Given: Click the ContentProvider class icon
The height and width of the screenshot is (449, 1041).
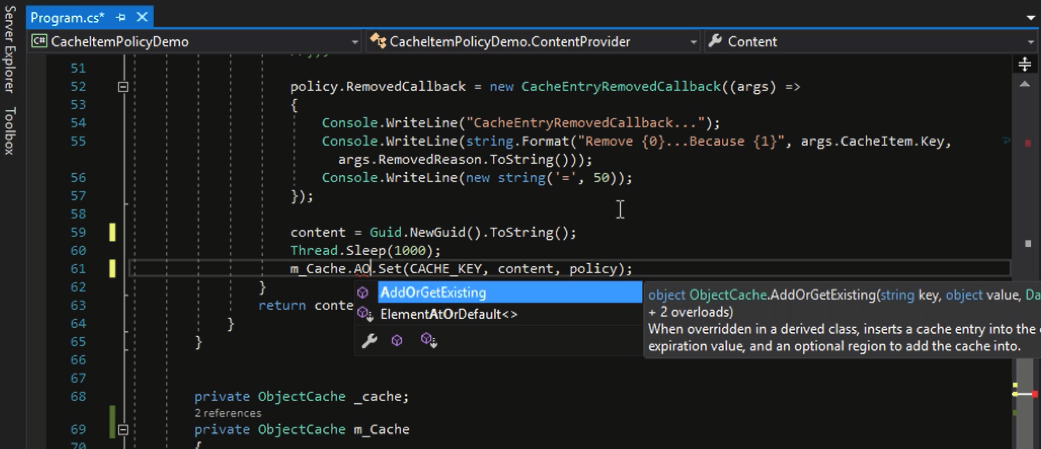Looking at the screenshot, I should point(378,41).
